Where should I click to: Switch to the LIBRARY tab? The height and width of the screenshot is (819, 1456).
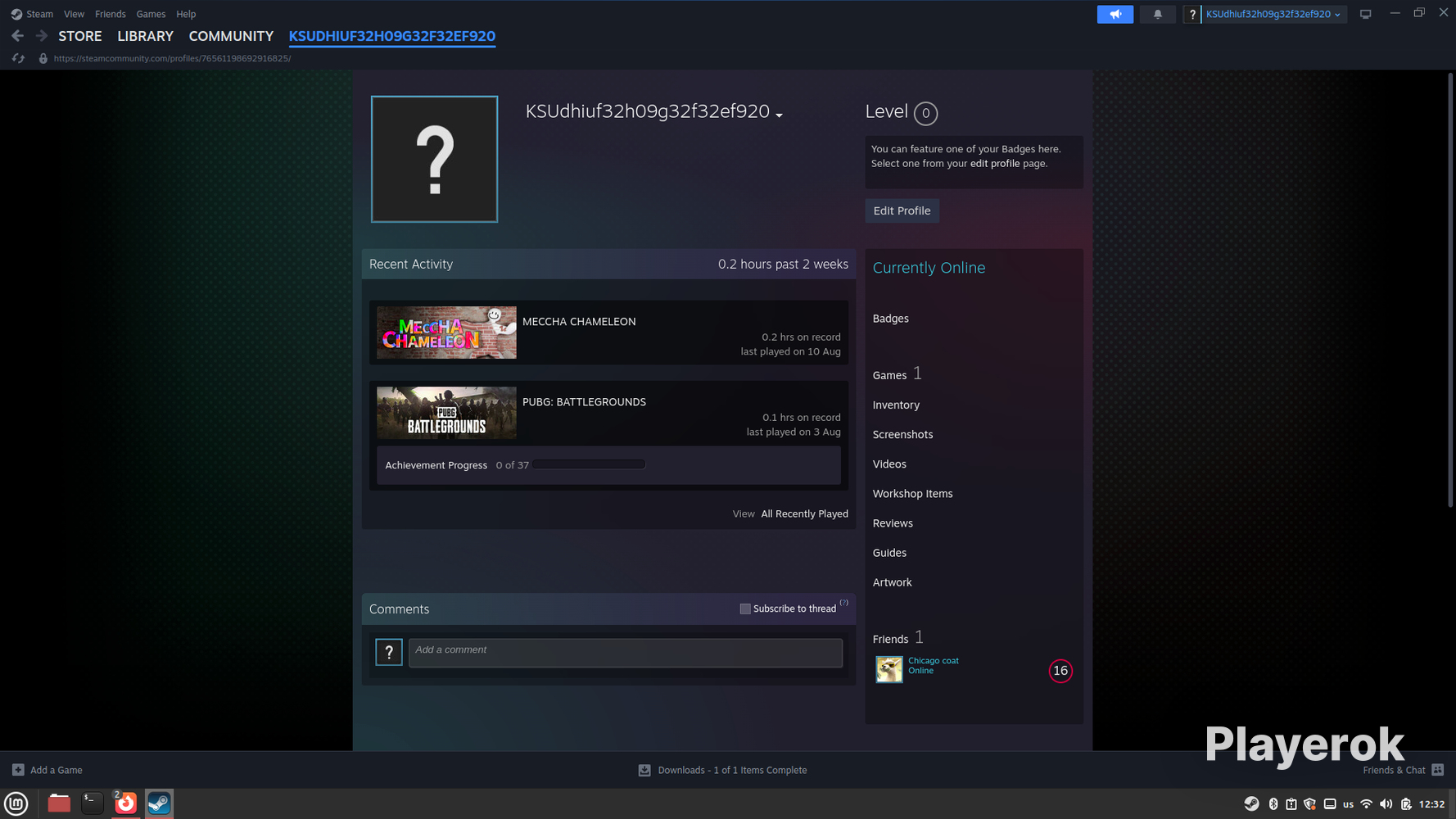(145, 36)
